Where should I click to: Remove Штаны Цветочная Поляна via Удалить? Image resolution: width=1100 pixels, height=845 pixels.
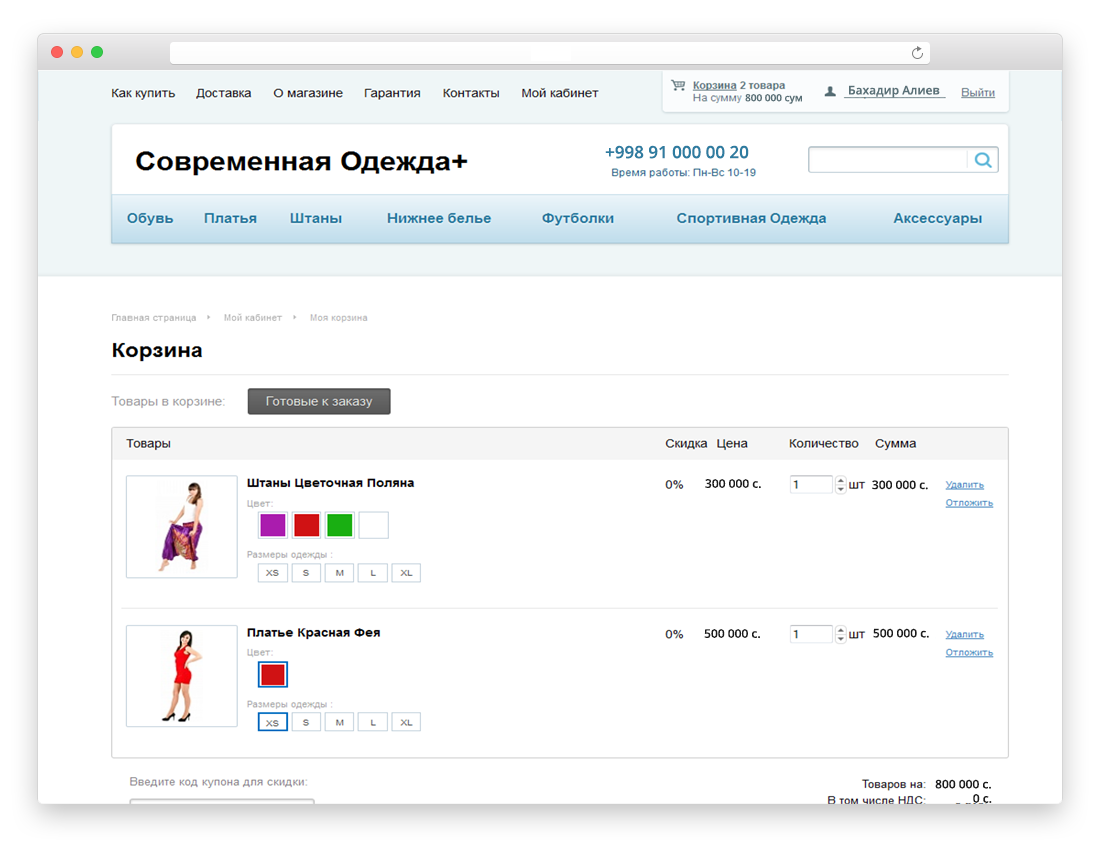tap(964, 485)
